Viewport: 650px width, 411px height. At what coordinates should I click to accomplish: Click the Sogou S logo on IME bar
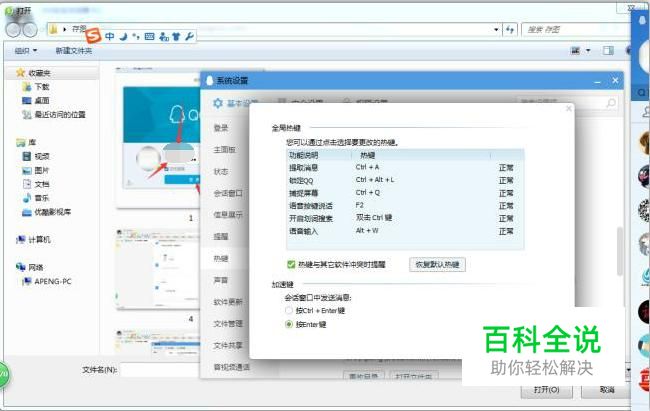point(93,36)
